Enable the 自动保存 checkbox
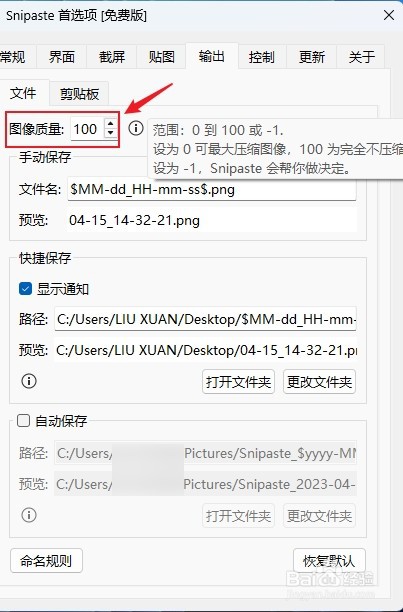The width and height of the screenshot is (403, 612). pos(23,421)
